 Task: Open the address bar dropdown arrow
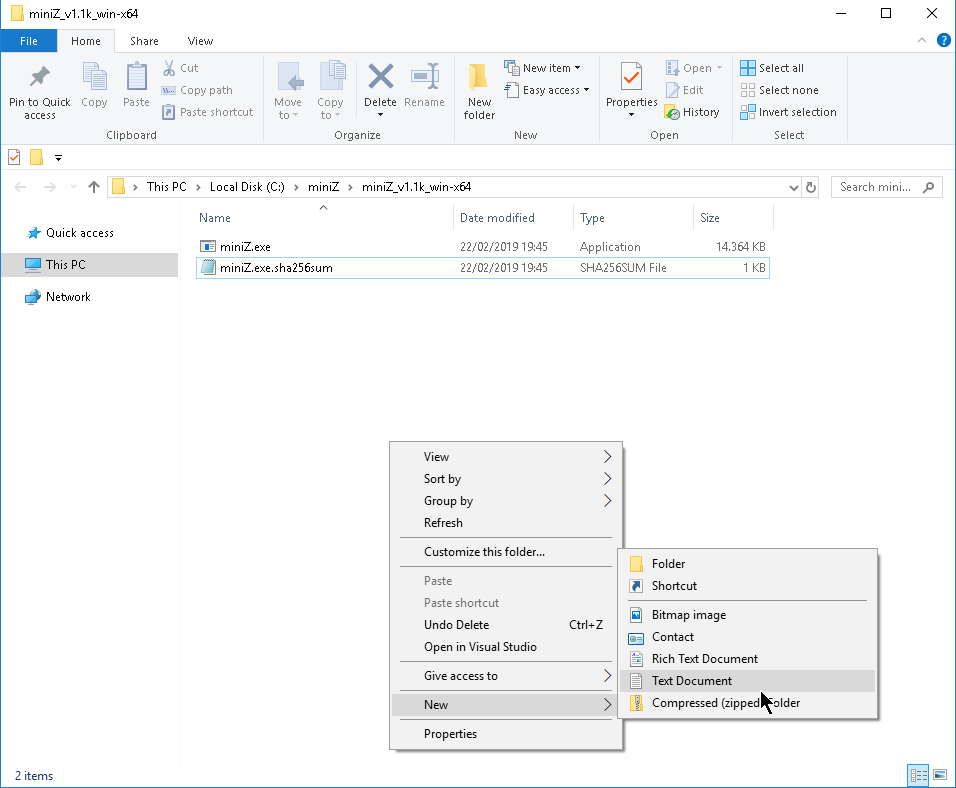point(794,186)
